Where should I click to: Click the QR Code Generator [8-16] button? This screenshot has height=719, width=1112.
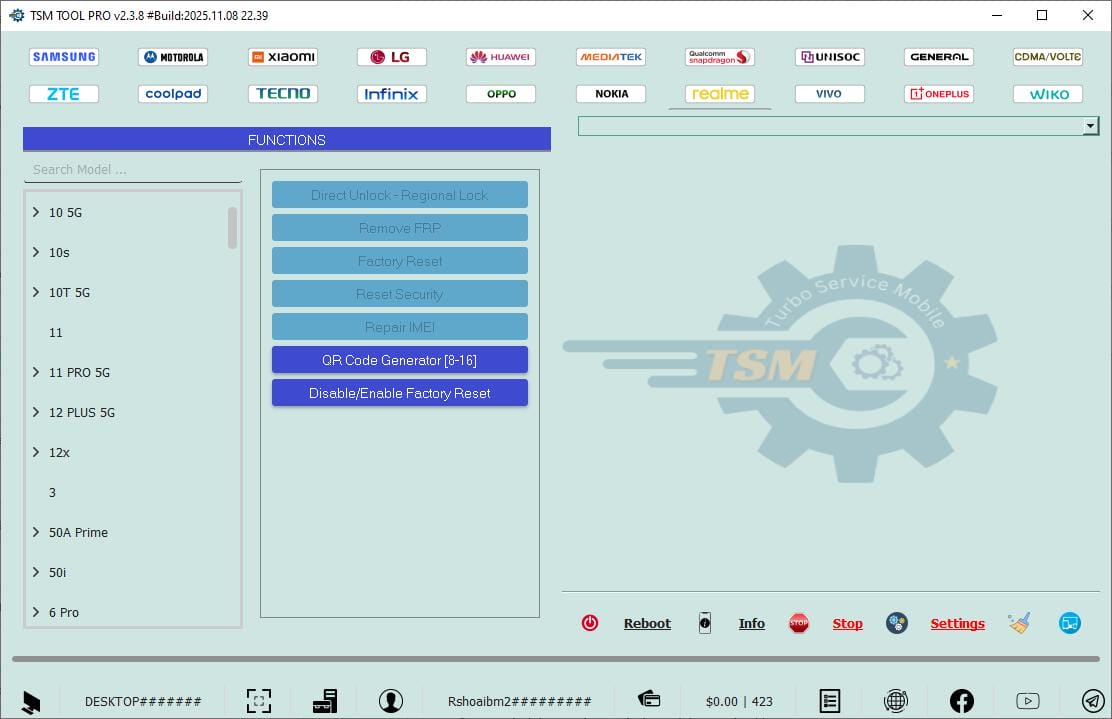coord(399,359)
